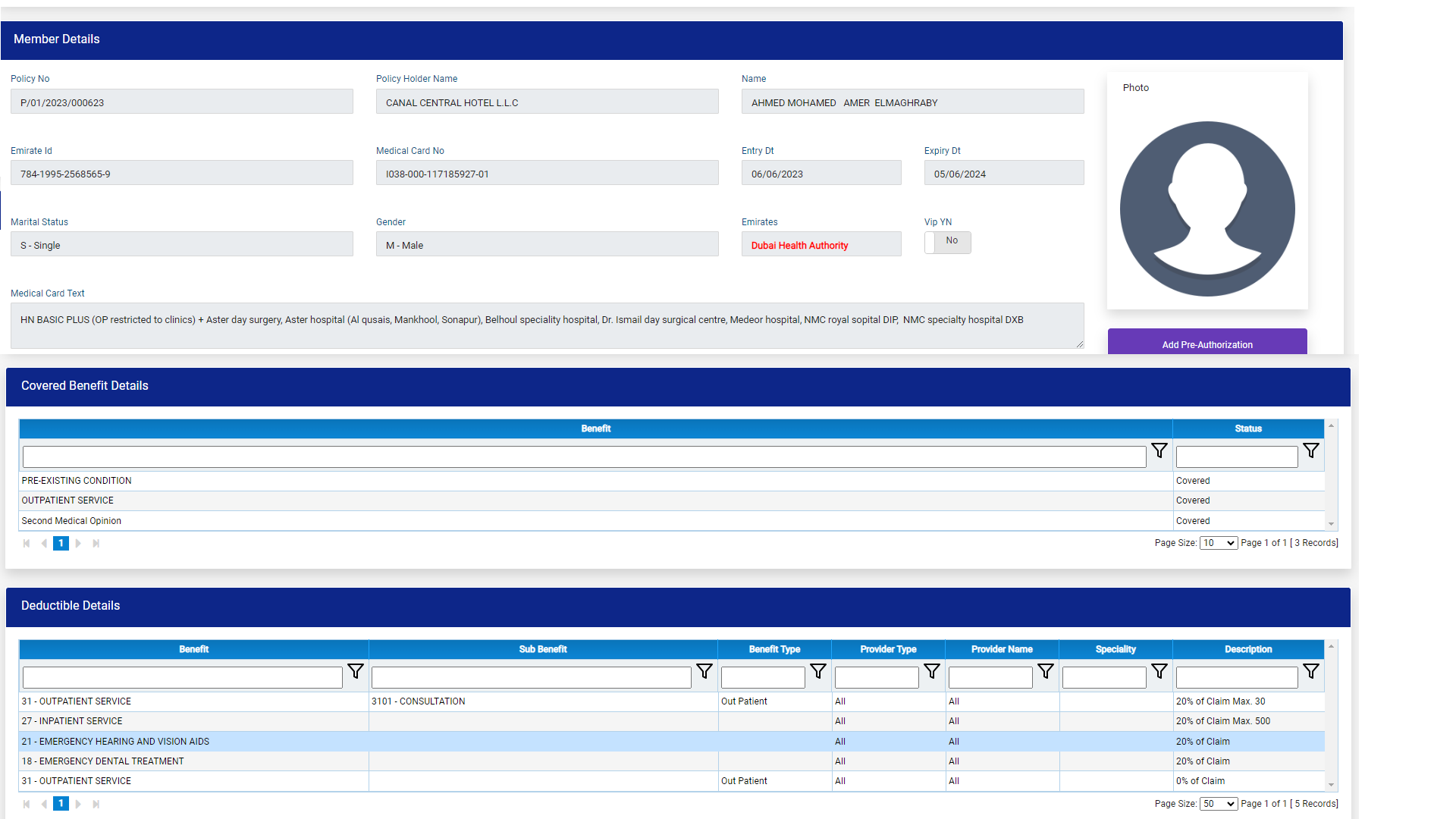
Task: Click filter icon next to Sub Benefit
Action: point(704,671)
